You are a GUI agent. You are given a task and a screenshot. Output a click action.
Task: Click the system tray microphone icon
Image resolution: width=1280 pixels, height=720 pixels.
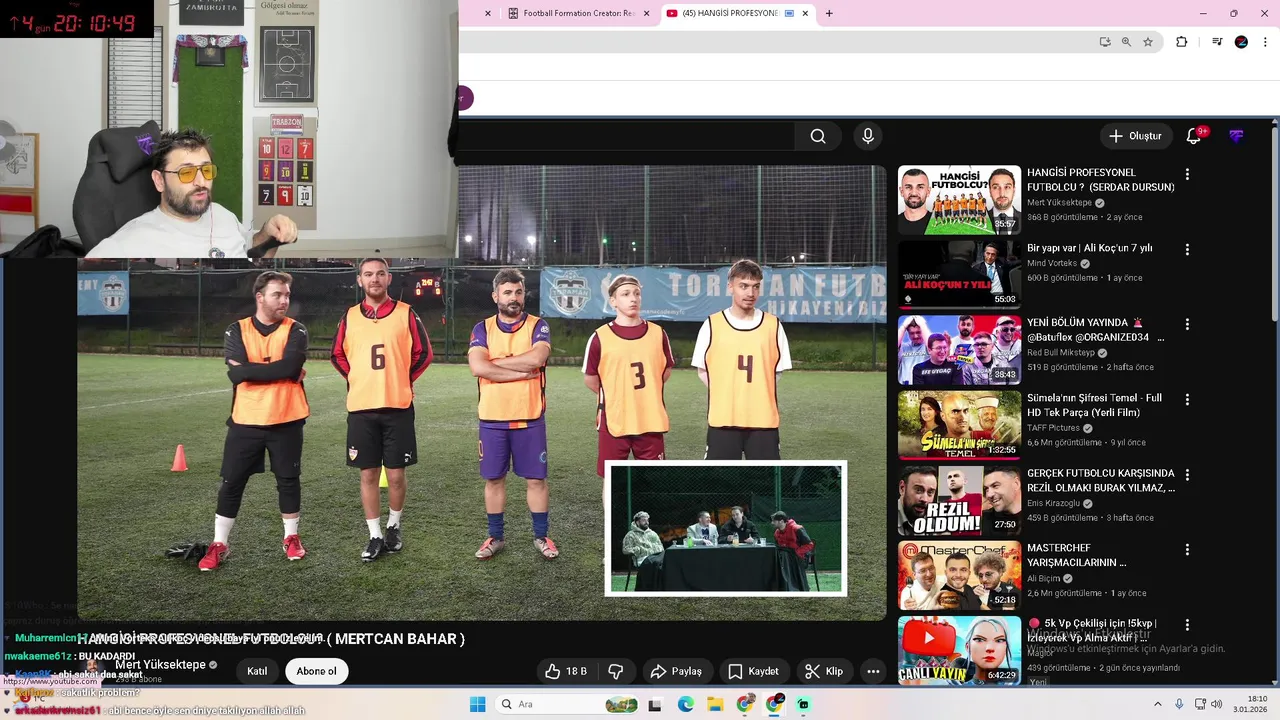(1179, 704)
